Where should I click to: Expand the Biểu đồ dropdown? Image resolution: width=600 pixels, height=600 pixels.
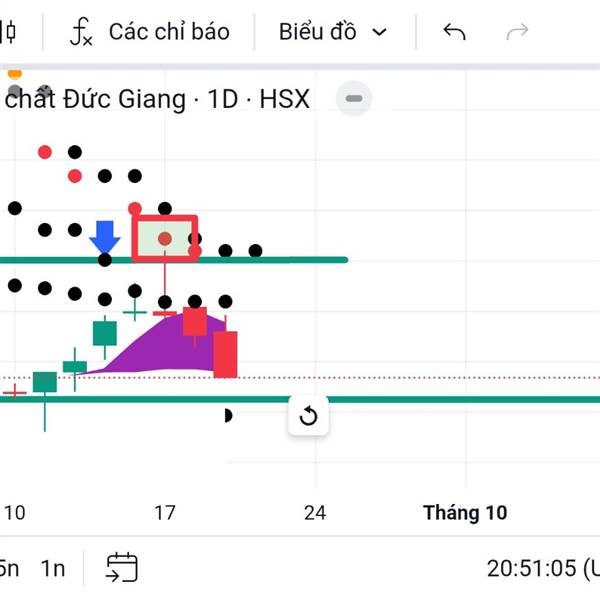click(x=333, y=32)
